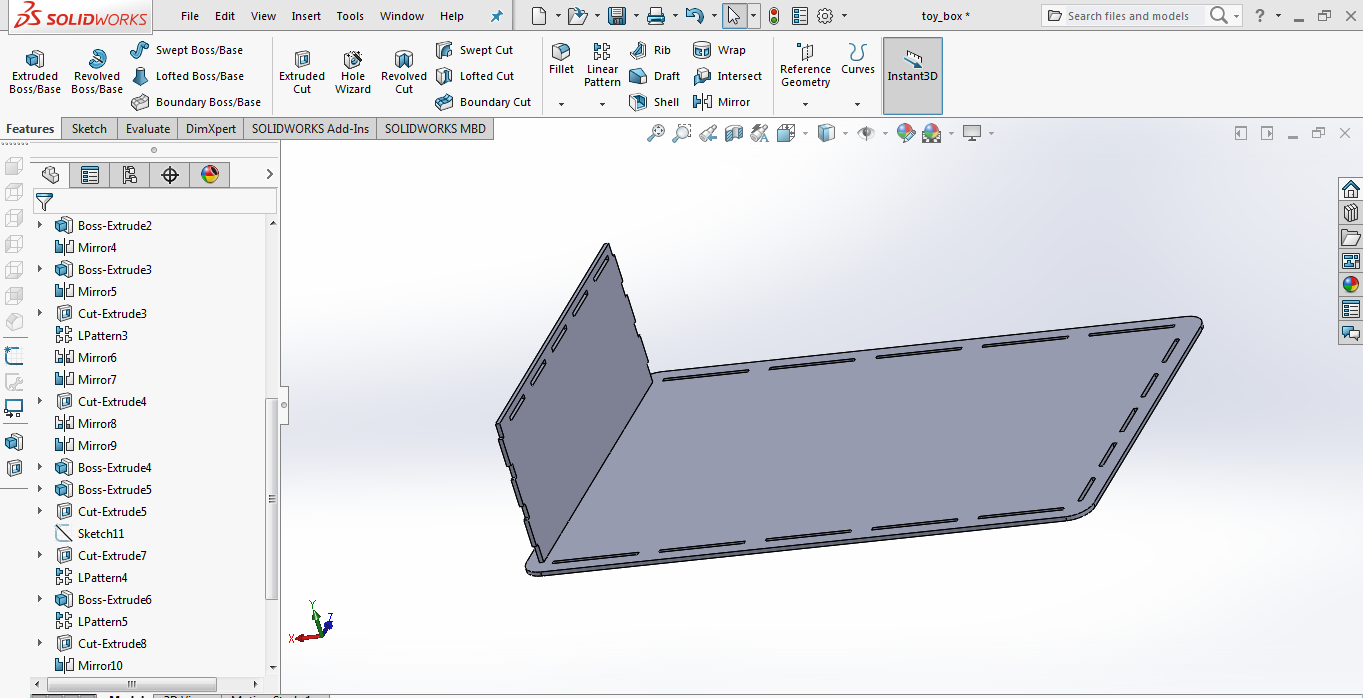Select the Revolved Boss/Base tool

(x=97, y=72)
